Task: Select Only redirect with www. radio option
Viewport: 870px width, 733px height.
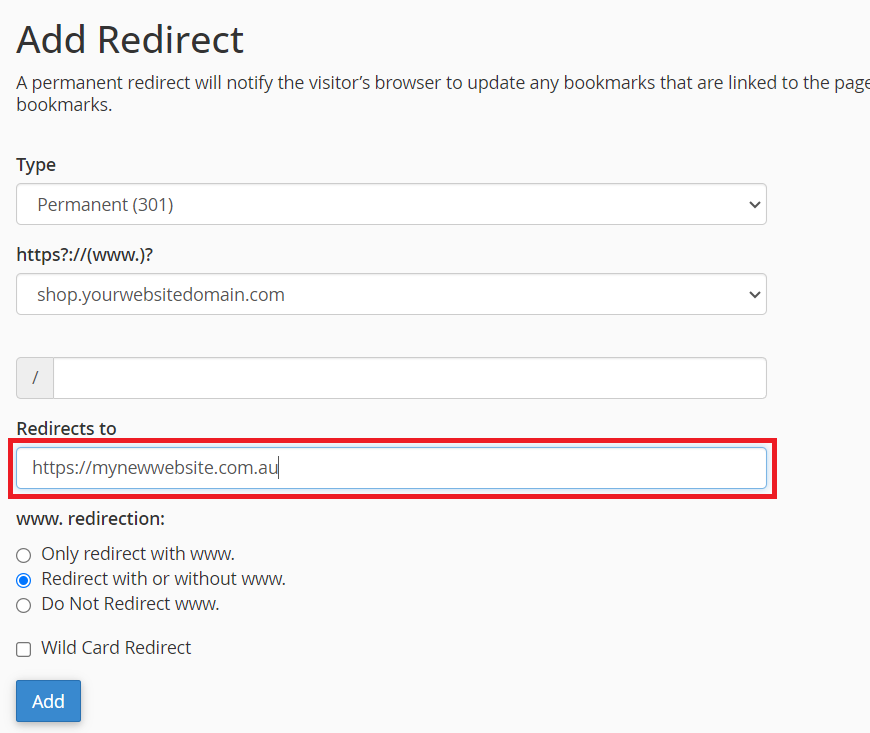Action: (x=24, y=555)
